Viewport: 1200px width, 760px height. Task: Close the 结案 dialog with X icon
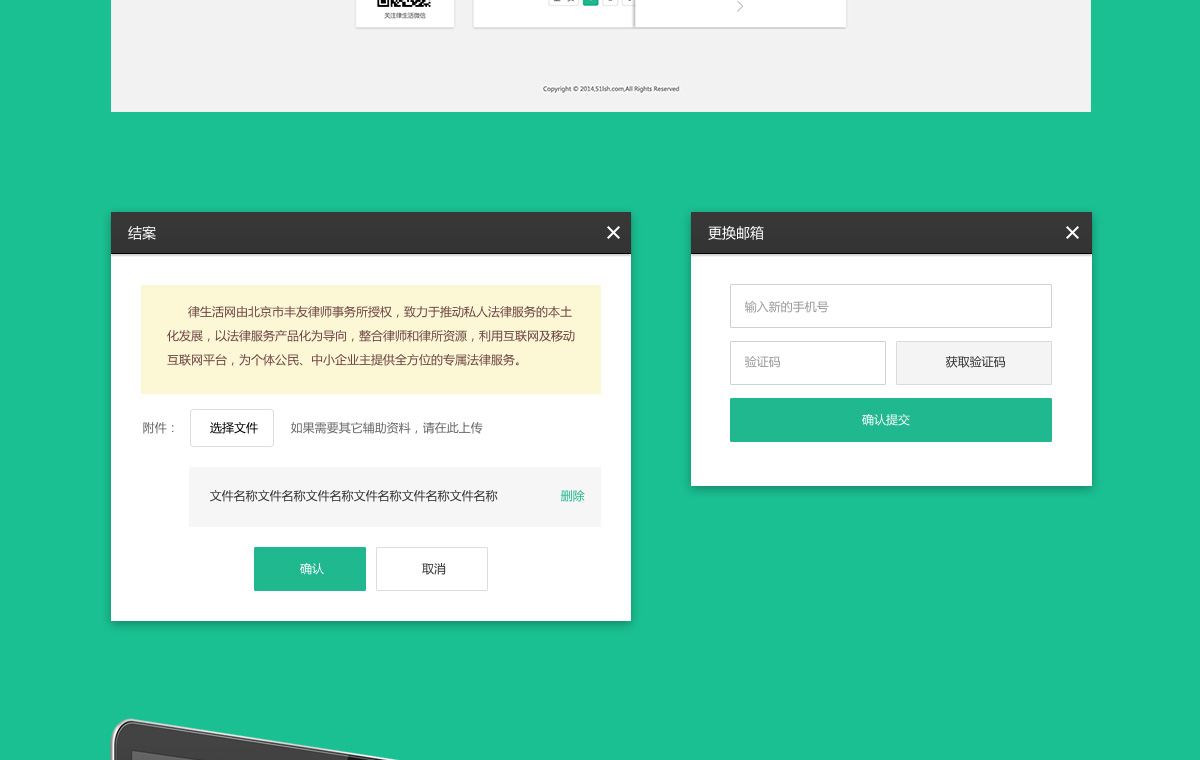point(613,233)
